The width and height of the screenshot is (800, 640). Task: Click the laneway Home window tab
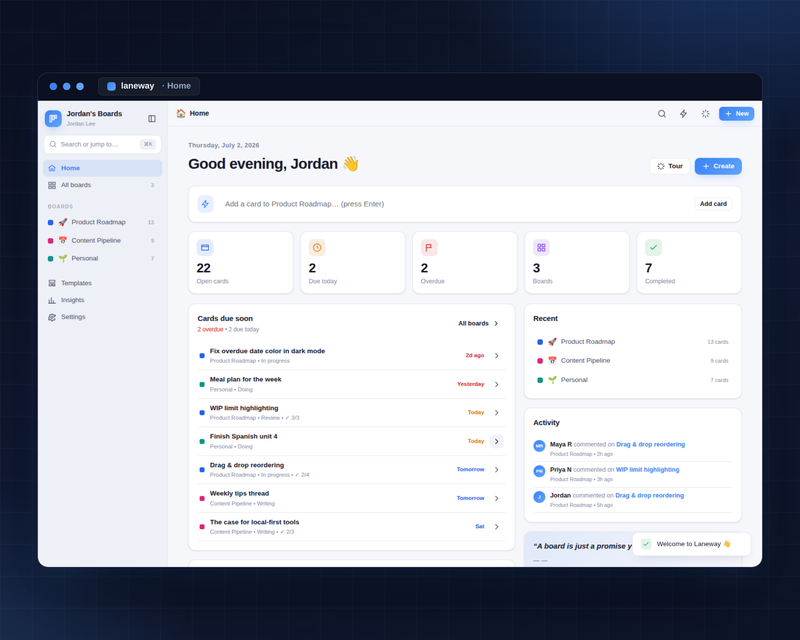point(149,86)
